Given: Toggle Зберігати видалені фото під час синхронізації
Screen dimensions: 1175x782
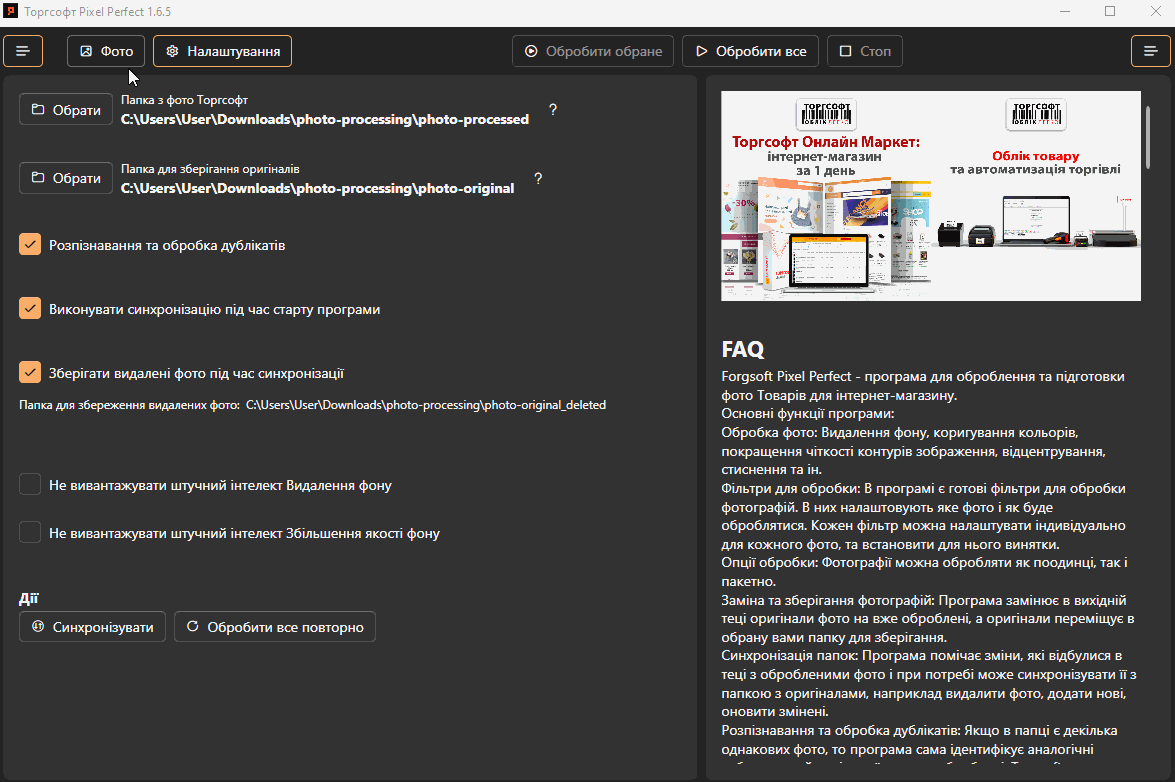Looking at the screenshot, I should click(x=30, y=373).
